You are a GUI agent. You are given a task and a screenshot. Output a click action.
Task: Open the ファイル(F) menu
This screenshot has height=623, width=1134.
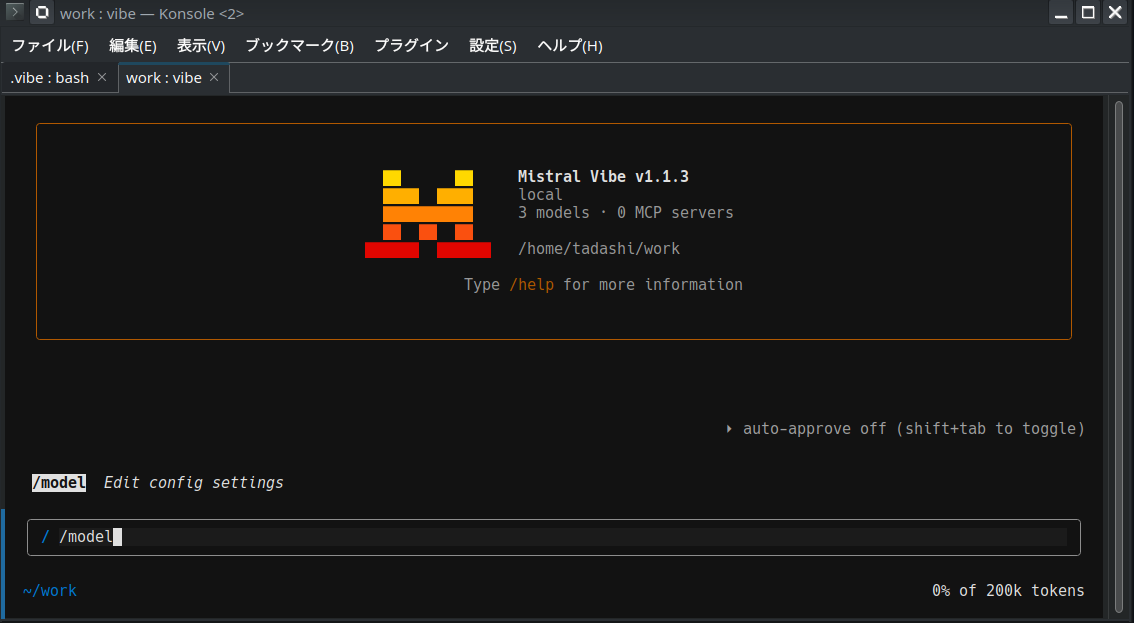point(50,46)
